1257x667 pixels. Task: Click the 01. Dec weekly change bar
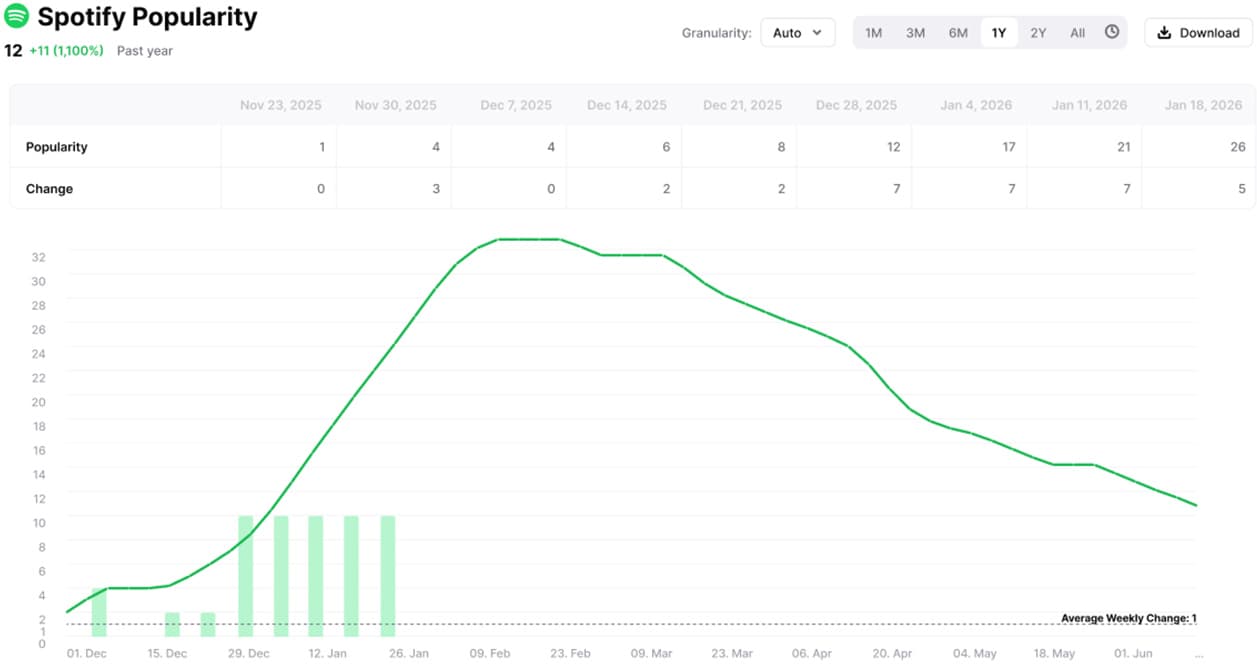coord(99,612)
